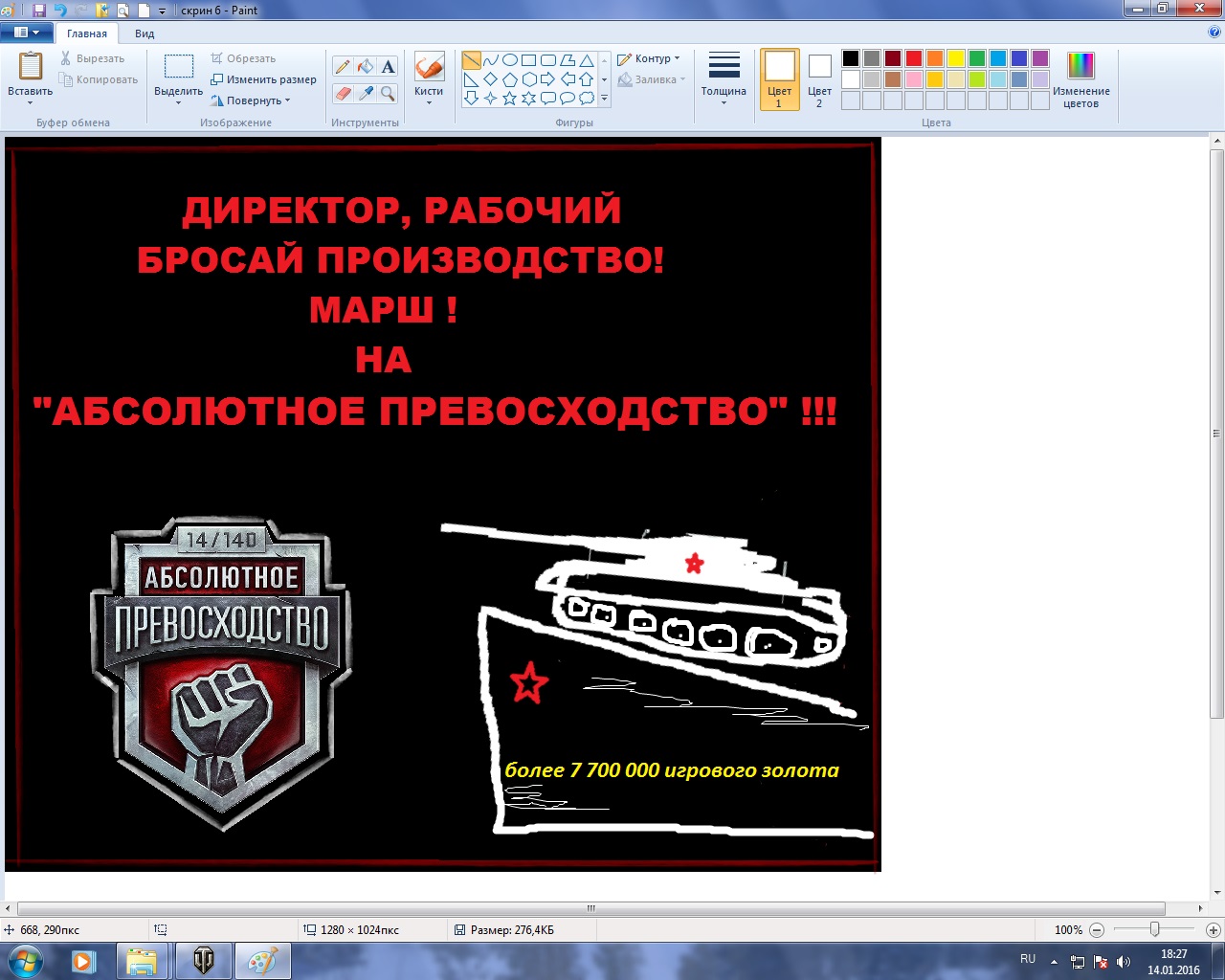Viewport: 1225px width, 980px height.
Task: Select the Fill with color bucket tool
Action: point(366,66)
